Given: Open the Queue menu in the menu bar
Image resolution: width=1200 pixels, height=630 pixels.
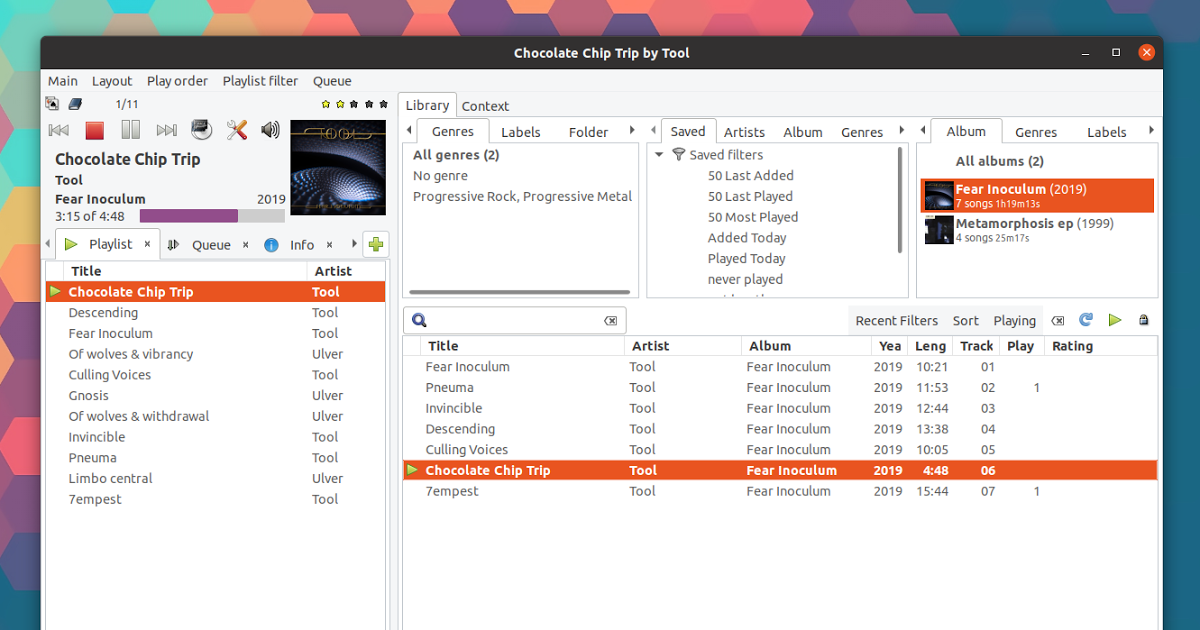Looking at the screenshot, I should coord(332,81).
